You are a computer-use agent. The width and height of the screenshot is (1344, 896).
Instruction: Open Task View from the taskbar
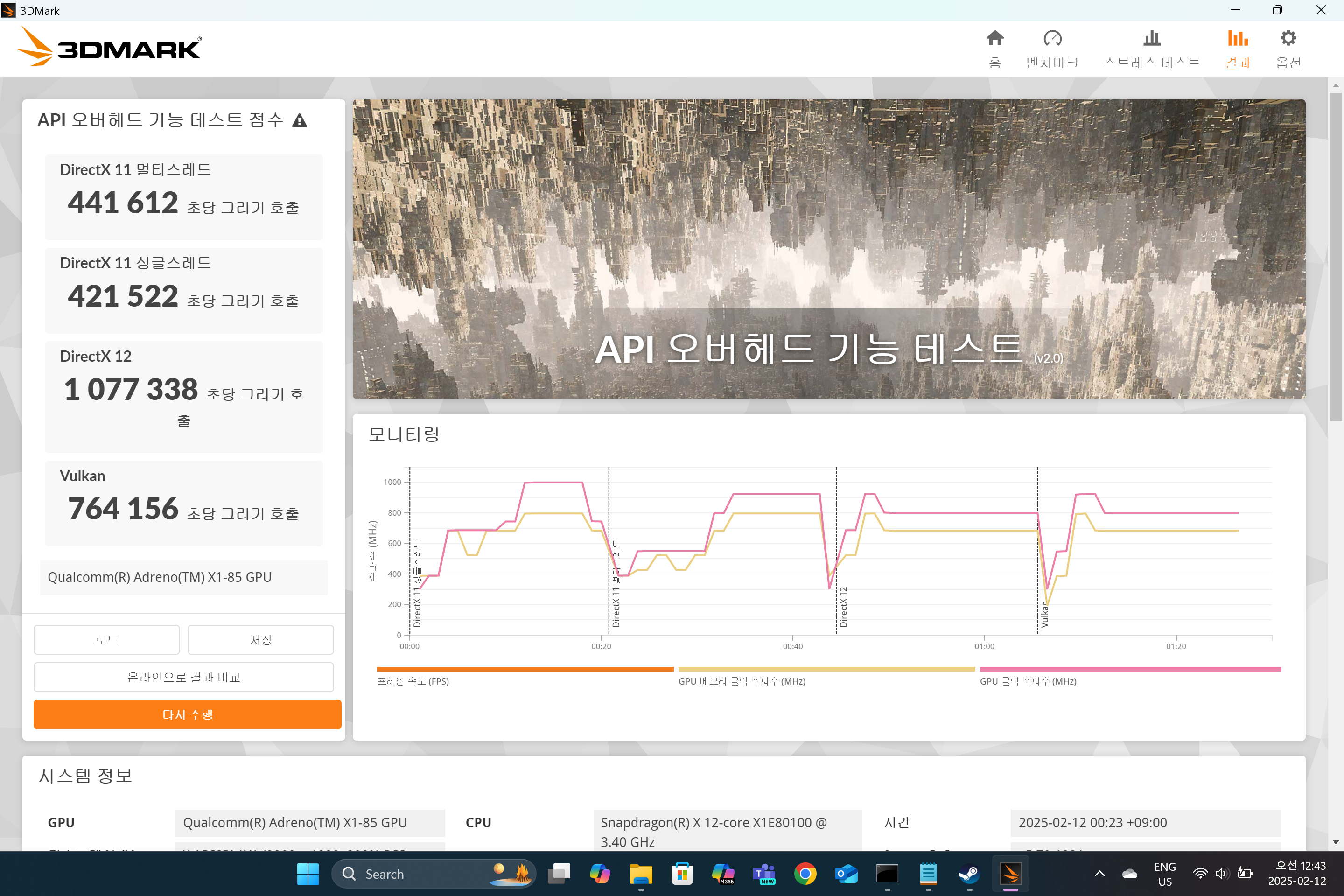[x=559, y=874]
